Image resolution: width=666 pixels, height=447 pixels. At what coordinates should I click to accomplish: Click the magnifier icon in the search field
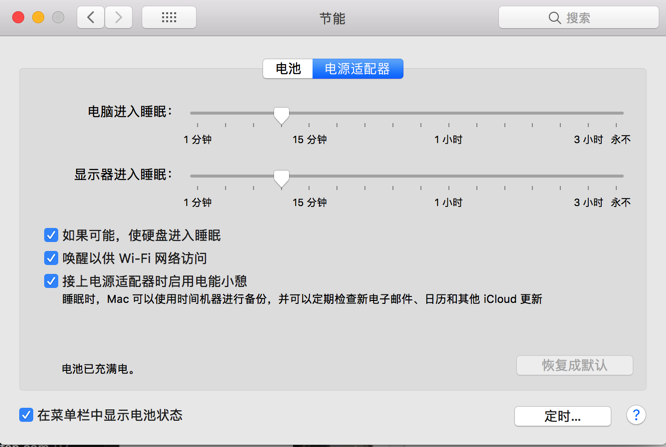554,18
